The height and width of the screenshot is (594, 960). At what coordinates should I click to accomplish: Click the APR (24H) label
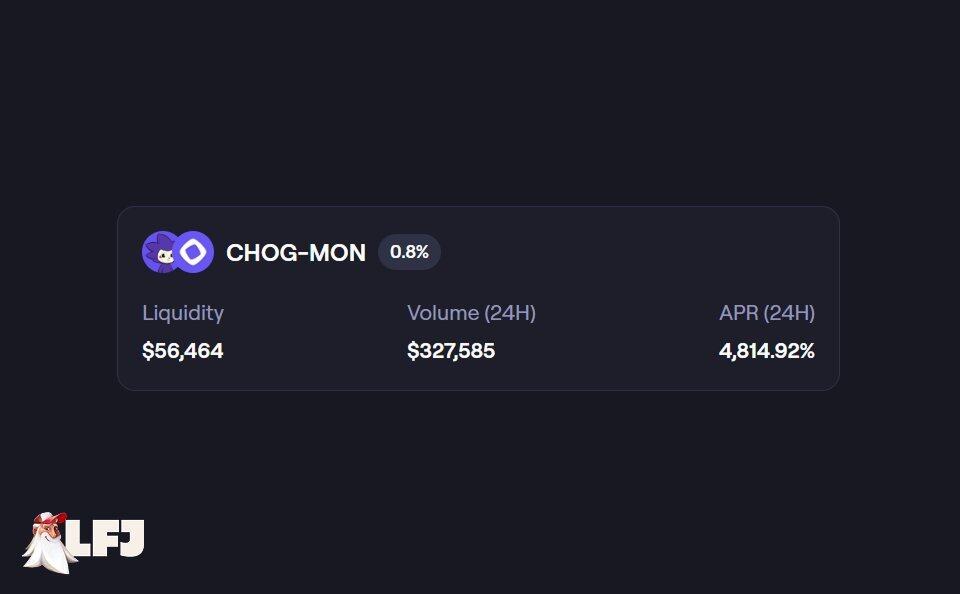click(x=767, y=313)
